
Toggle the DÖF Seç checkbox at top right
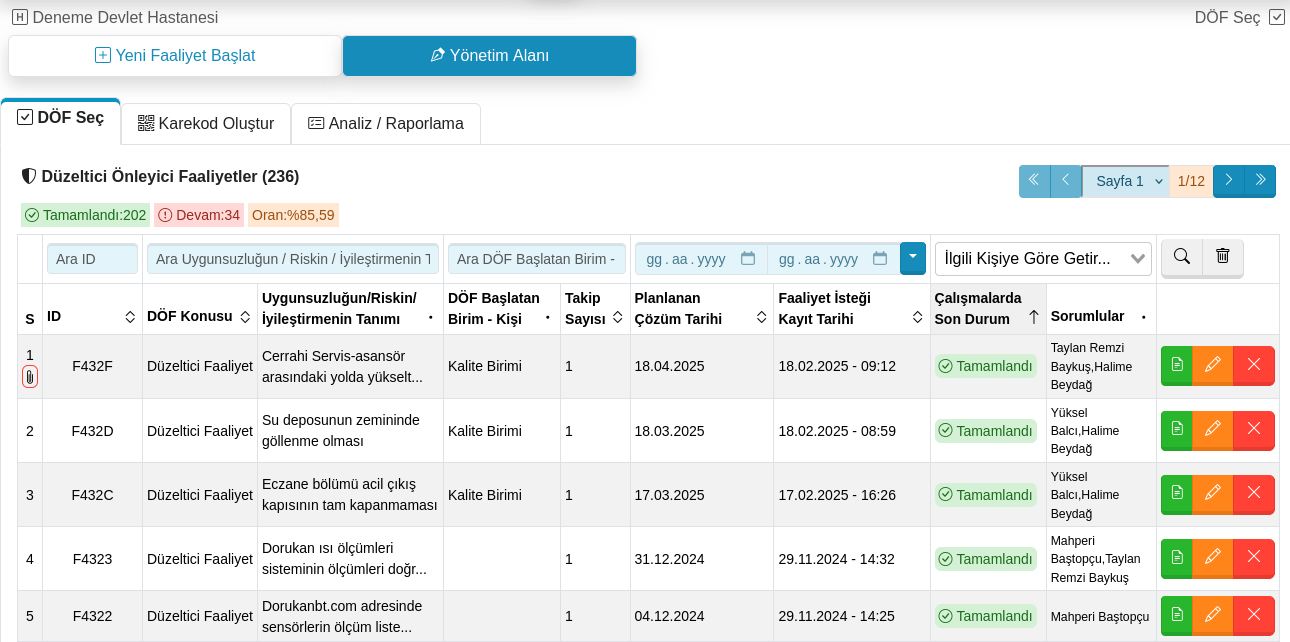pos(1276,17)
